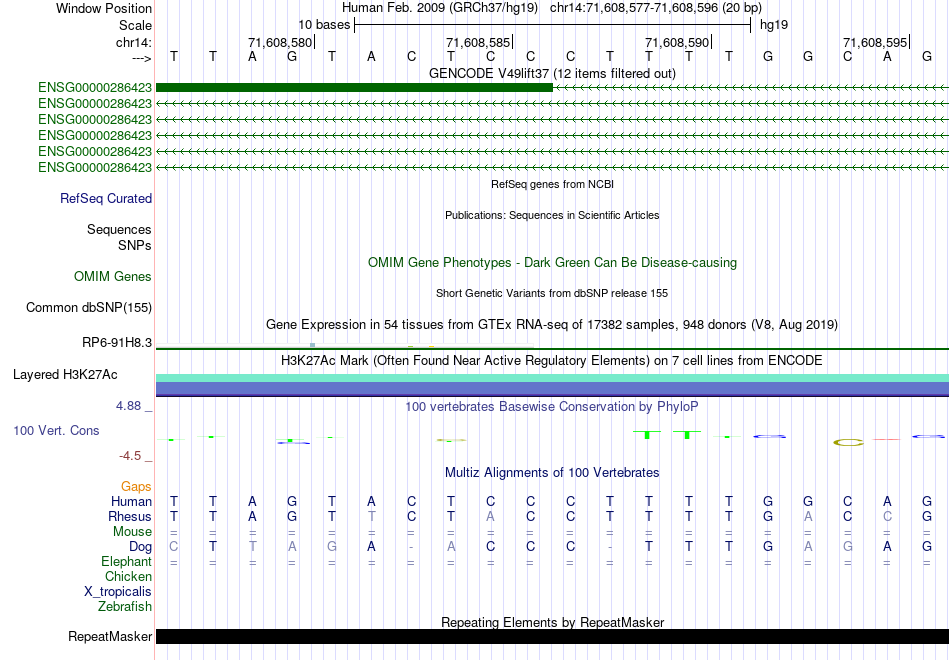950x660 pixels.
Task: Open H3K27Ac Mark track title
Action: pos(552,361)
